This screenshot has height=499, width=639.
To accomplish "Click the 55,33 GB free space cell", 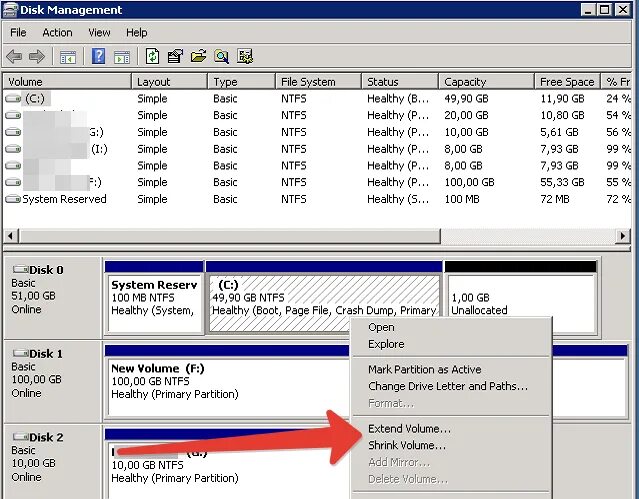I will 562,182.
